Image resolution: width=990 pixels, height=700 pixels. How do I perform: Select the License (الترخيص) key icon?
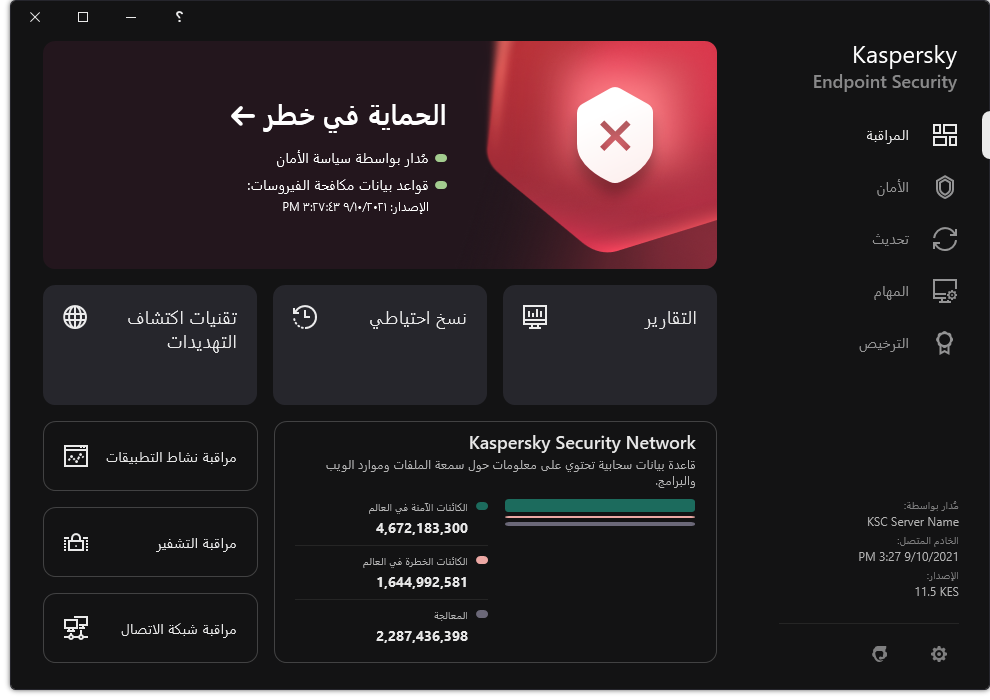click(944, 343)
